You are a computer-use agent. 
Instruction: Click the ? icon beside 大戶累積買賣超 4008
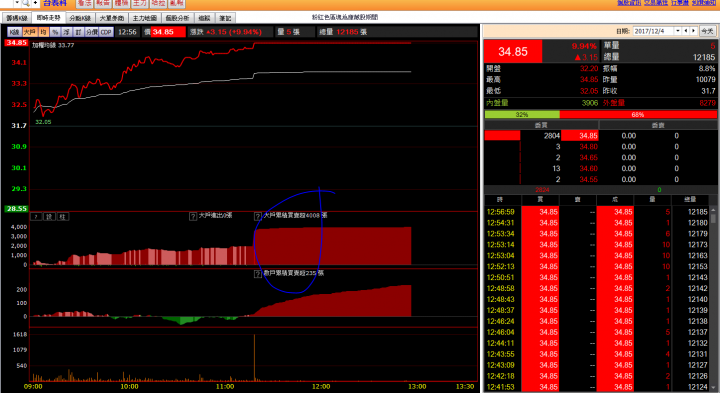pos(258,216)
